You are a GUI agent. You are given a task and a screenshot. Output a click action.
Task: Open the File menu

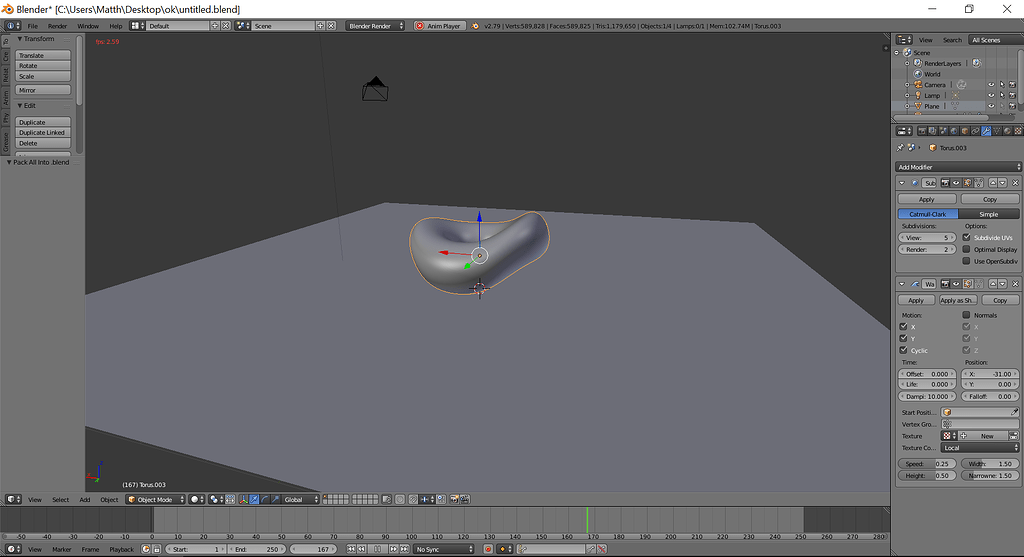(32, 26)
